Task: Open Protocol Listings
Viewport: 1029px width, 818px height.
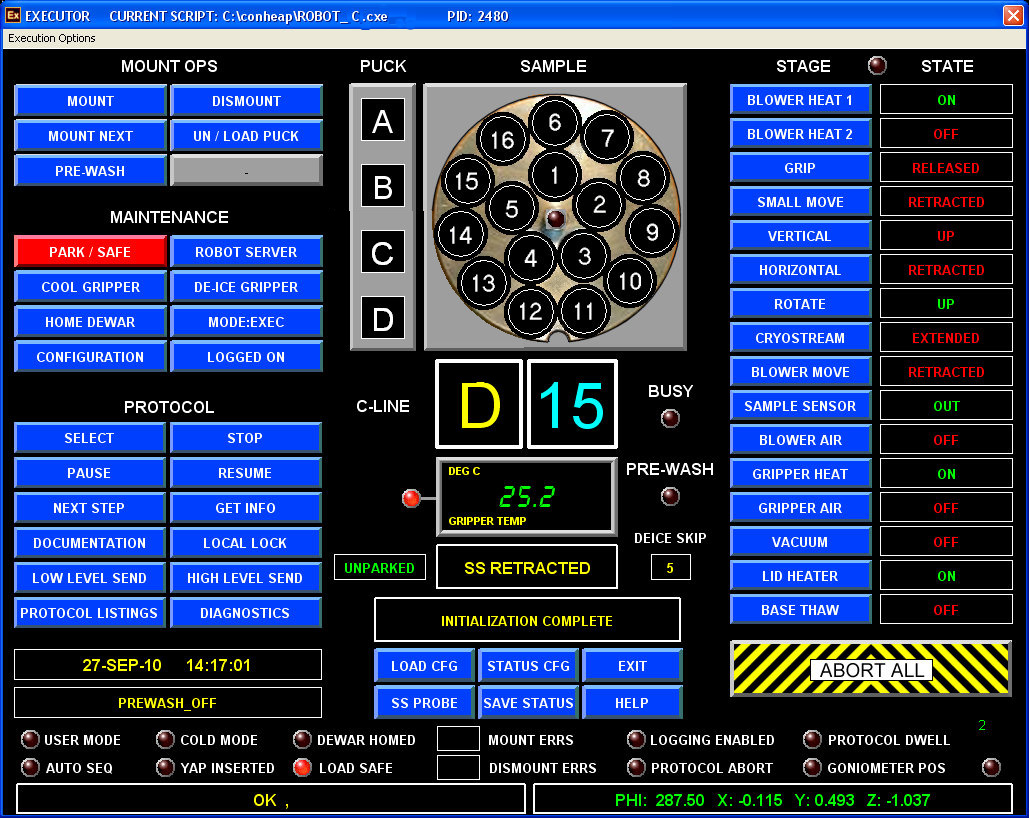Action: pyautogui.click(x=90, y=613)
